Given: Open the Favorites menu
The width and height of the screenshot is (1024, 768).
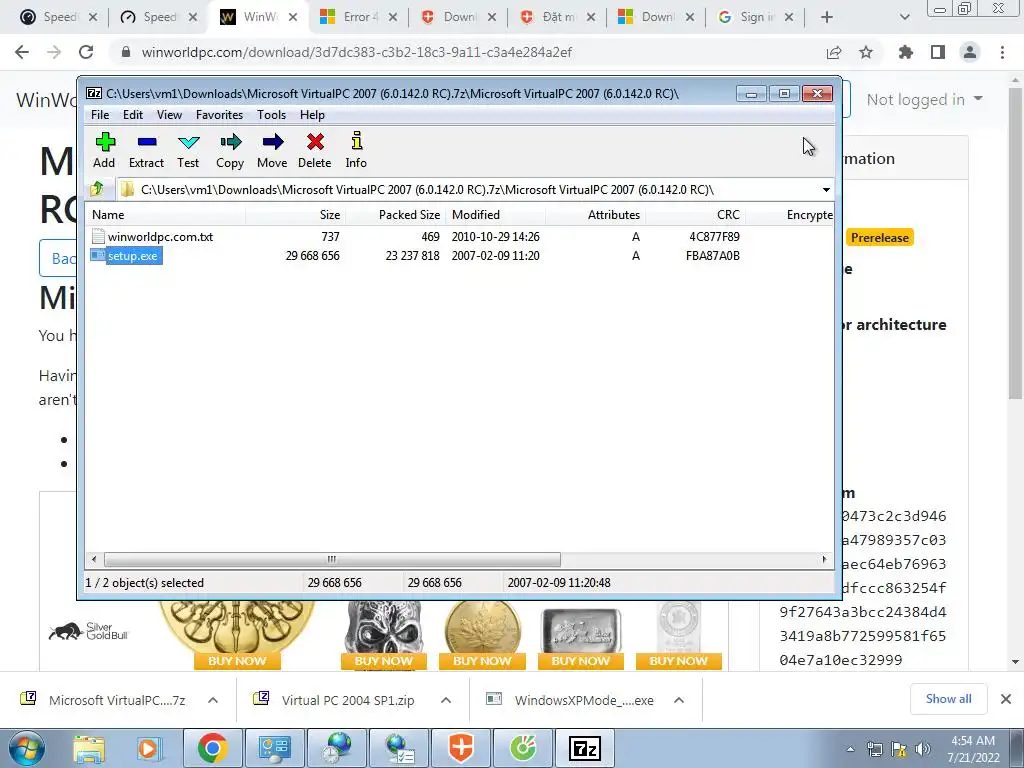Looking at the screenshot, I should [219, 115].
